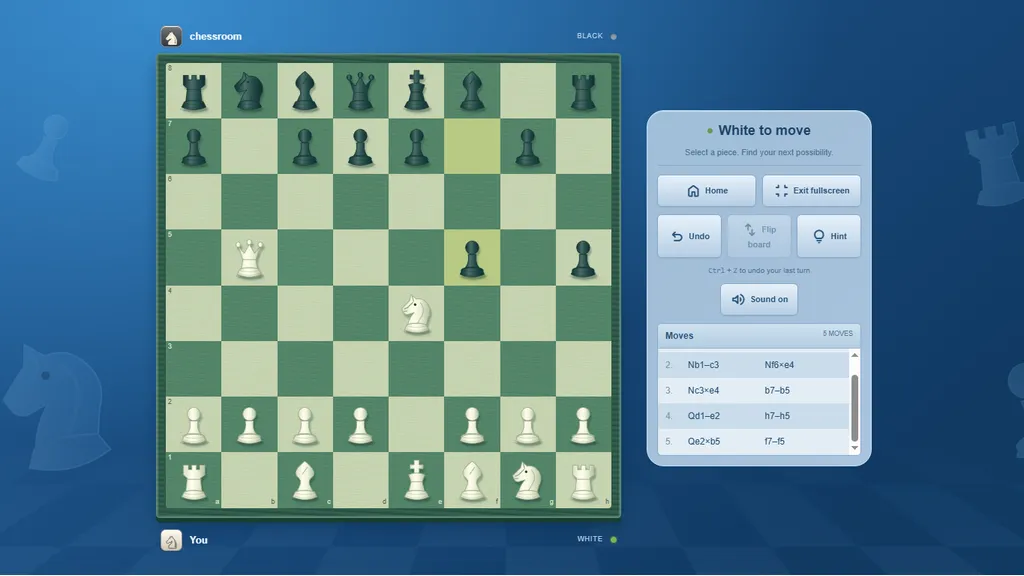Select the white pawn on h2
The height and width of the screenshot is (576, 1024).
click(x=583, y=424)
